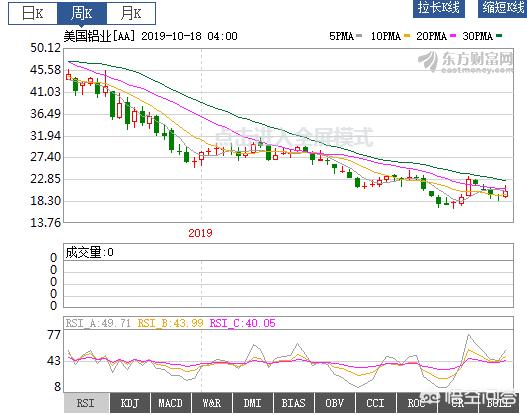Viewport: 527px width, 415px height.
Task: Click the 22.85 price axis label
Action: click(x=46, y=179)
